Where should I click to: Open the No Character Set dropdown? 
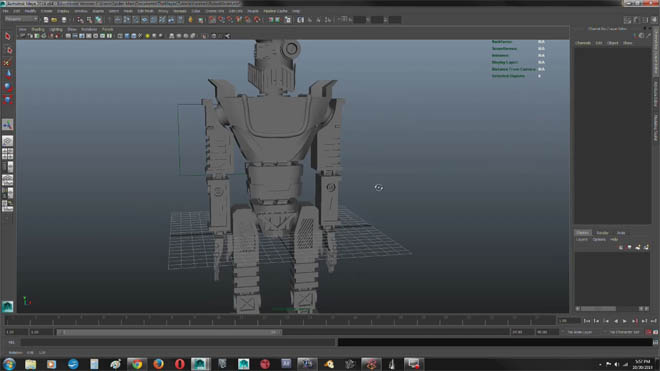pos(625,332)
